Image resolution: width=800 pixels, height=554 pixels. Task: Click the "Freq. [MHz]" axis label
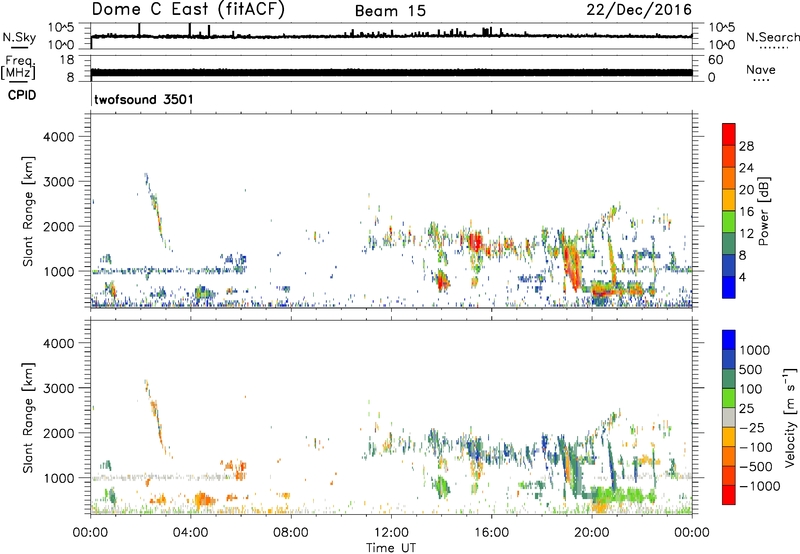(x=18, y=68)
